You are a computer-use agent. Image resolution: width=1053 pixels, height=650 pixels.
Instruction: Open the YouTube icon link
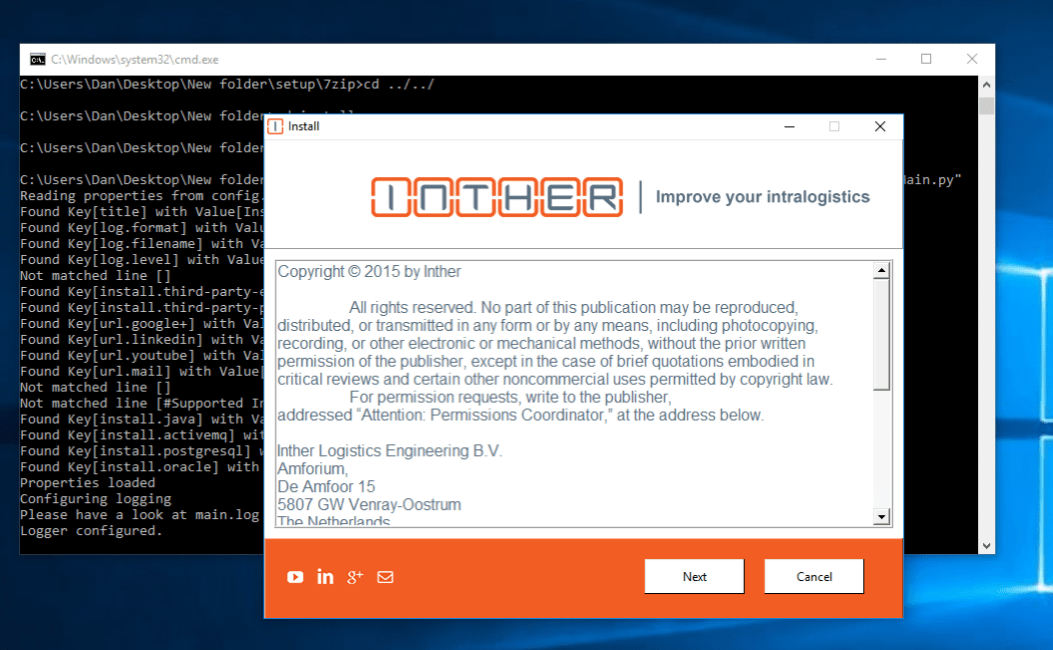295,577
